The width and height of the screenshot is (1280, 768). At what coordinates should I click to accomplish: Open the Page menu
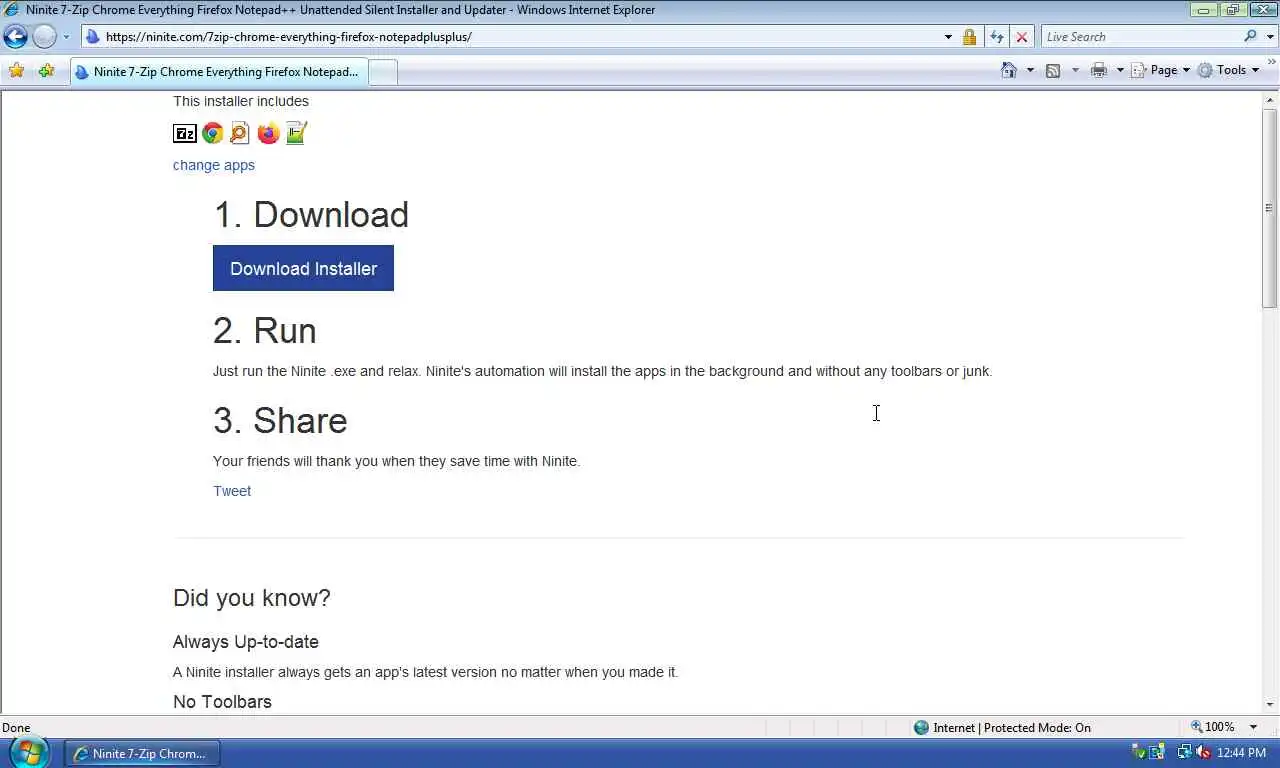pos(1161,70)
